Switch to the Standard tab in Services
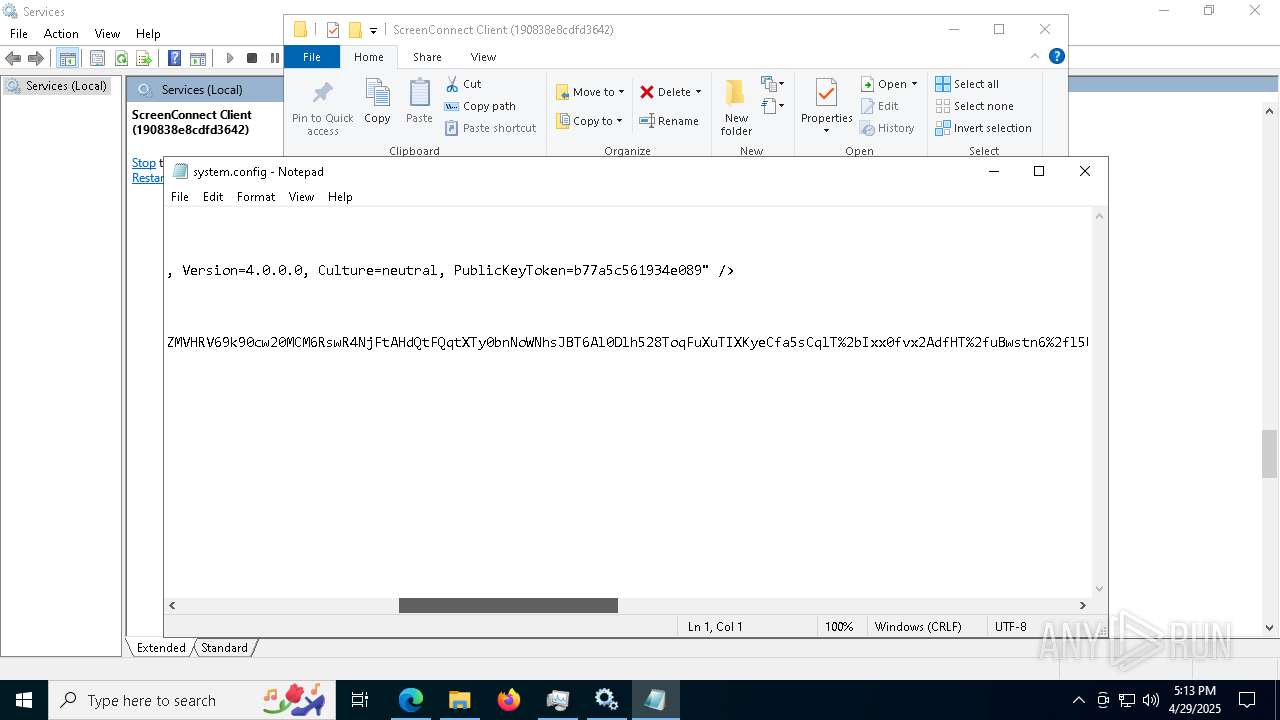 (x=224, y=648)
